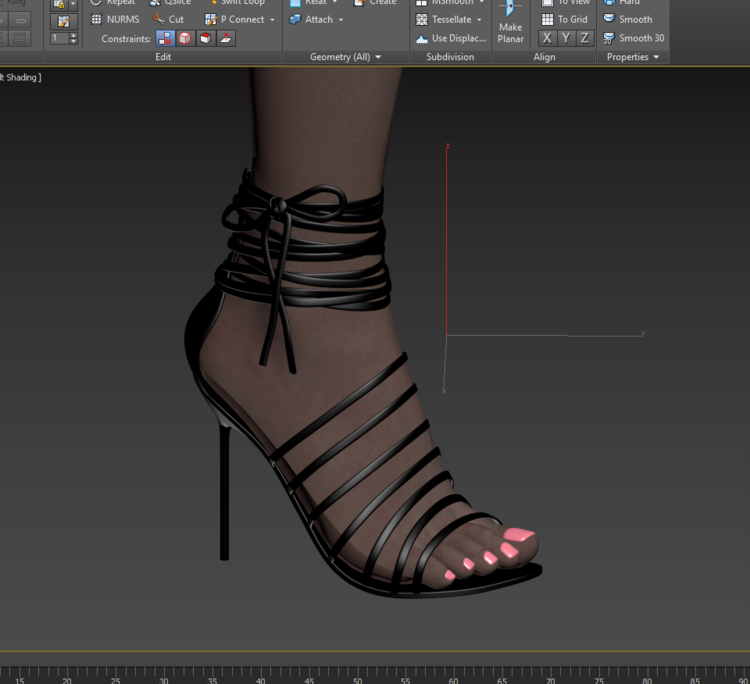The width and height of the screenshot is (750, 684).
Task: Align selection To Grid
Action: (x=564, y=19)
